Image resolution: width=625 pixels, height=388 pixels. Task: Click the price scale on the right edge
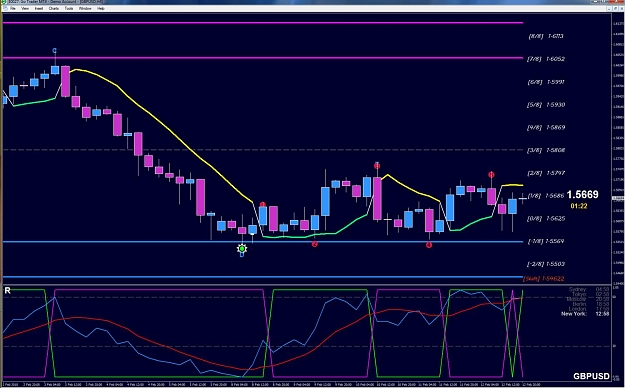tap(618, 148)
